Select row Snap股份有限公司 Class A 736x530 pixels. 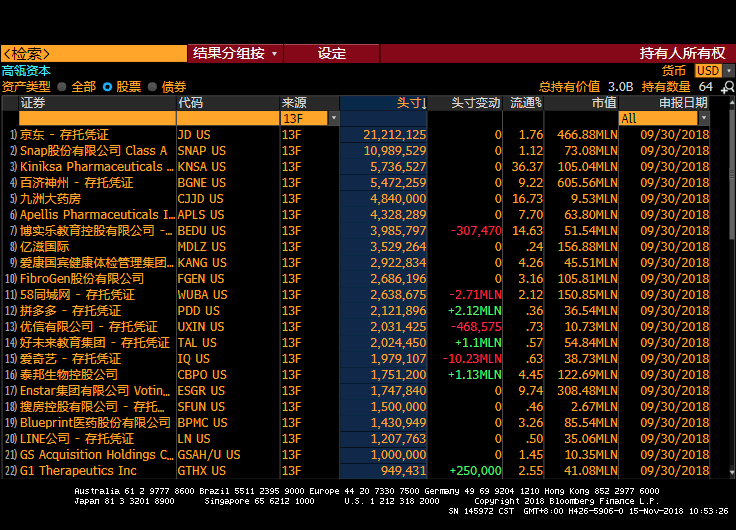pos(357,151)
